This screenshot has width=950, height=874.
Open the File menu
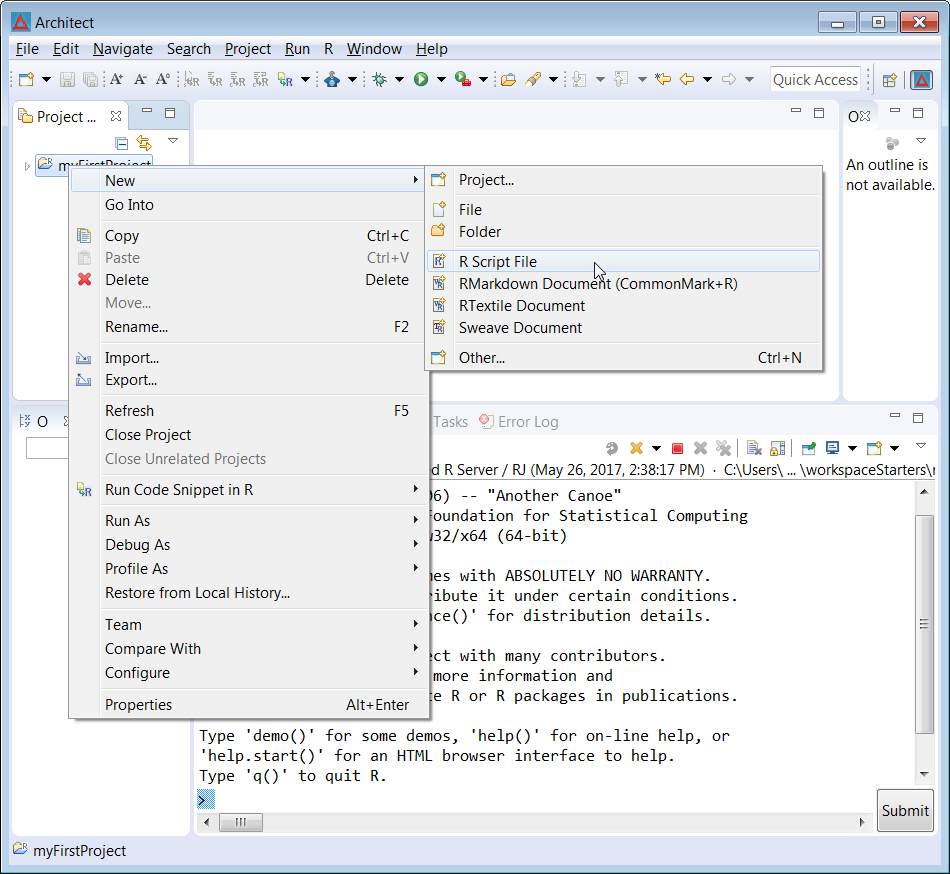27,49
